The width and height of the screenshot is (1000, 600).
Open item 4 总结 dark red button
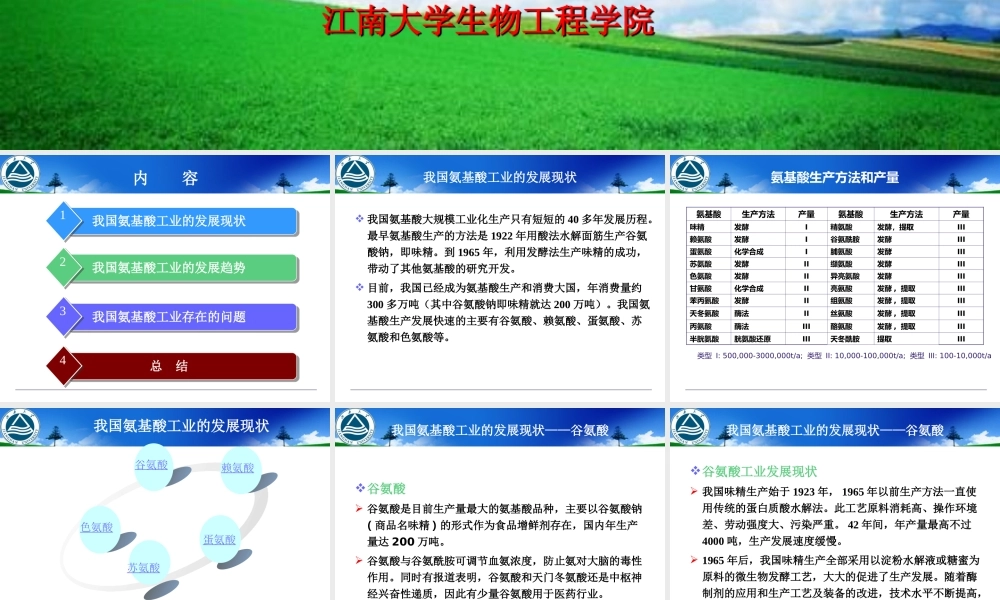182,366
